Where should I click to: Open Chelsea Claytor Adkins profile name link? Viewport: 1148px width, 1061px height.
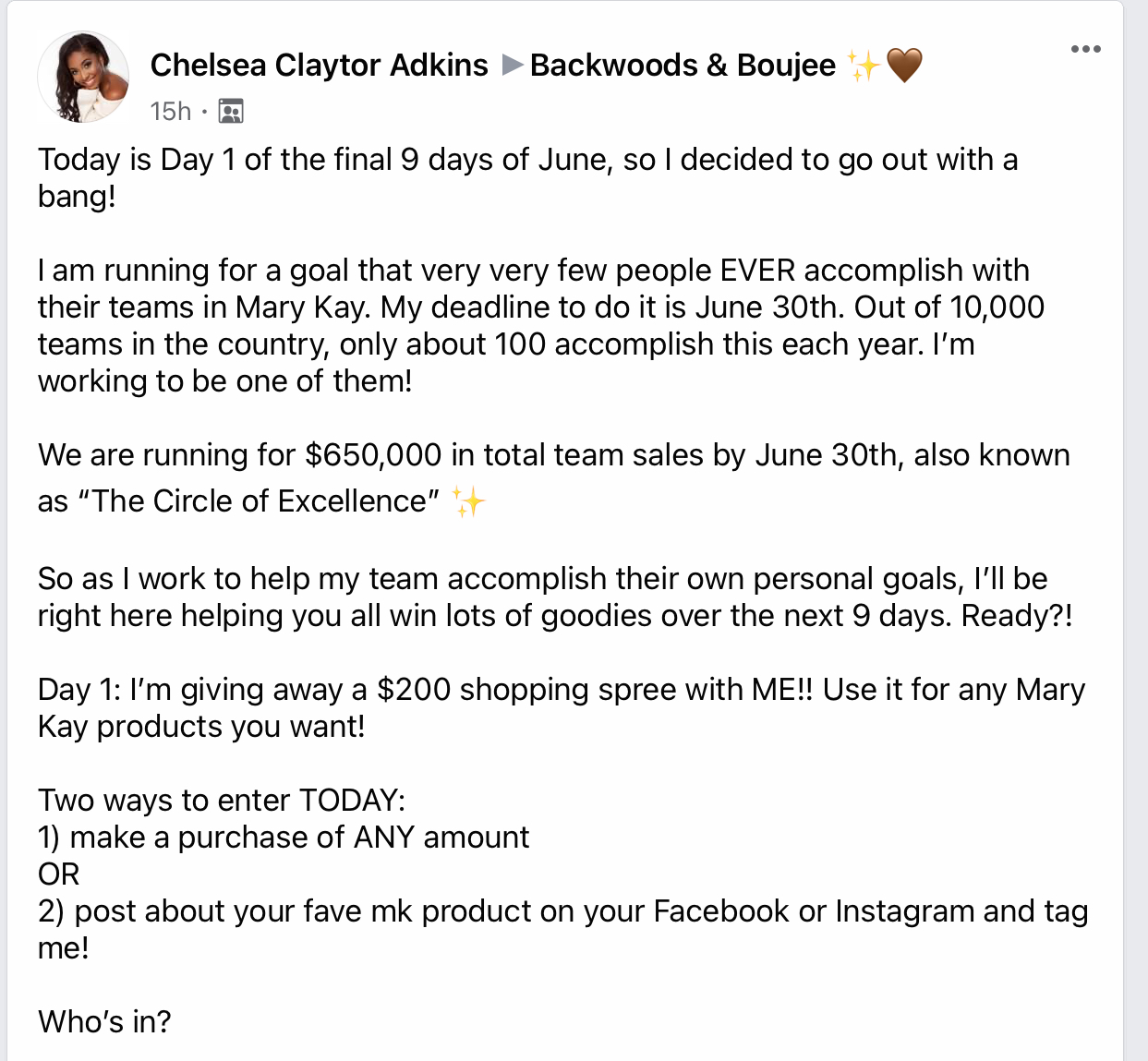[x=320, y=65]
